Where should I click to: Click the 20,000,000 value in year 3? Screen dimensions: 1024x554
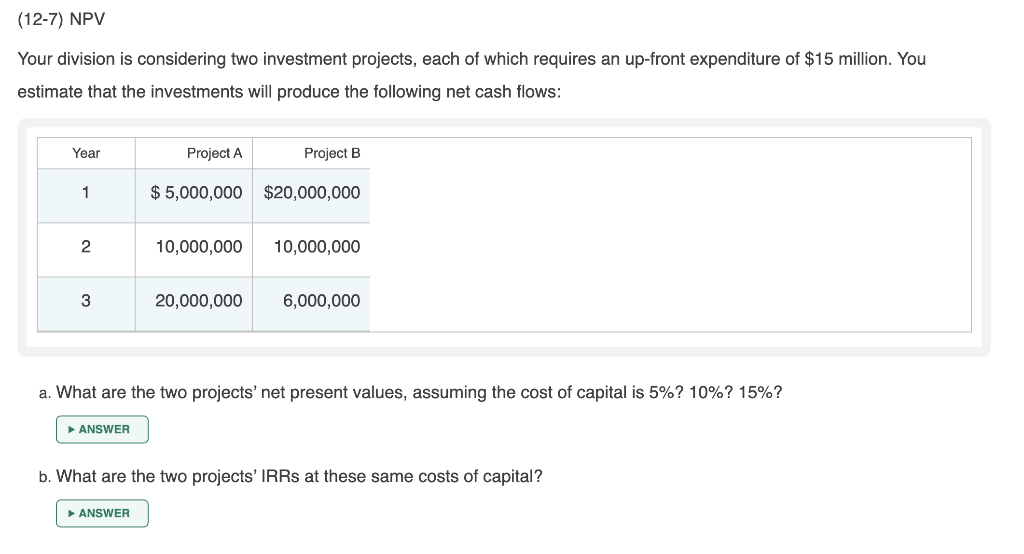[x=199, y=301]
